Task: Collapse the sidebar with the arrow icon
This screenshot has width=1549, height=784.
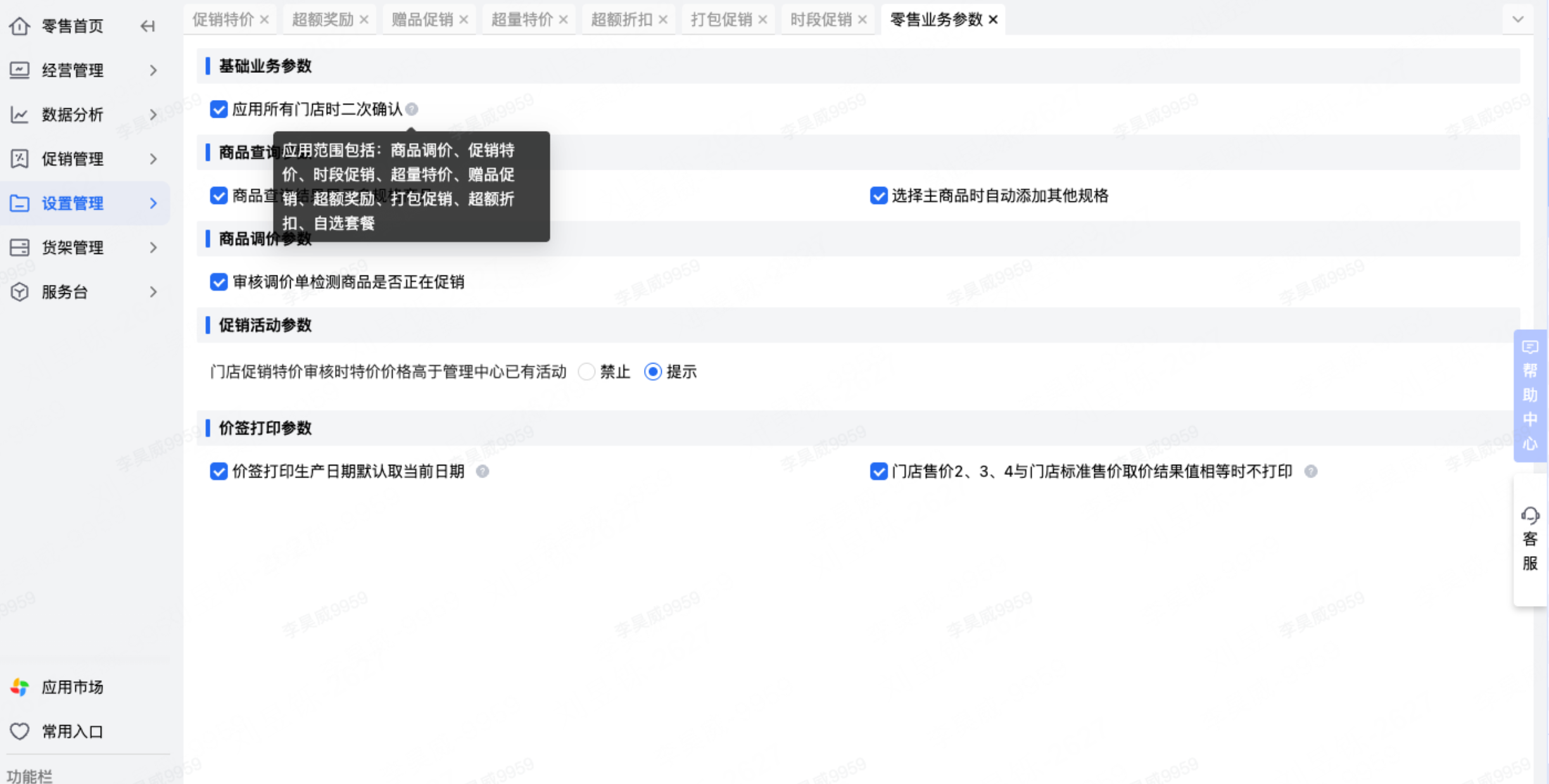Action: (148, 26)
